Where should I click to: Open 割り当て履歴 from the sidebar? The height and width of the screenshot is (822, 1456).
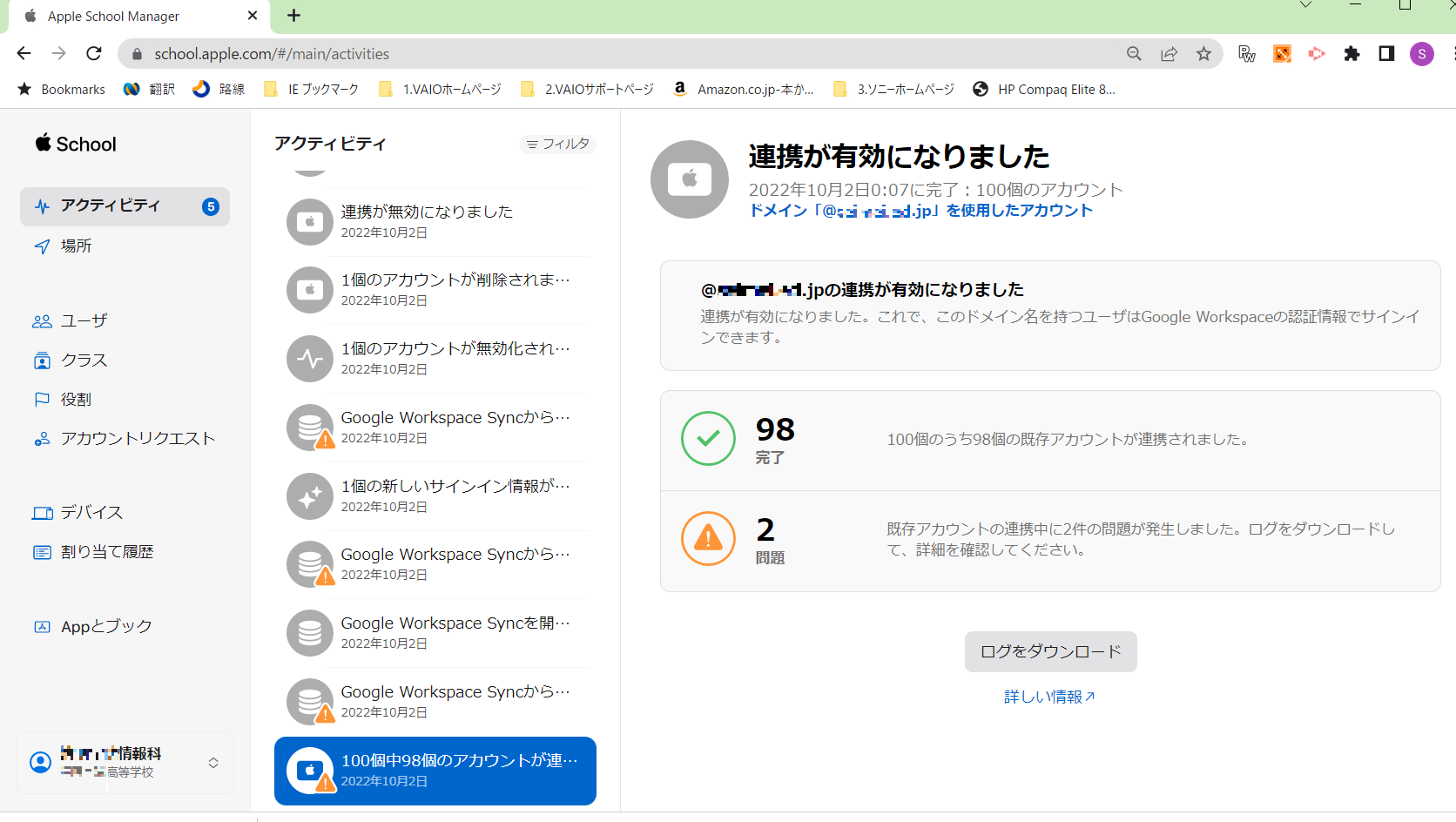pyautogui.click(x=106, y=552)
